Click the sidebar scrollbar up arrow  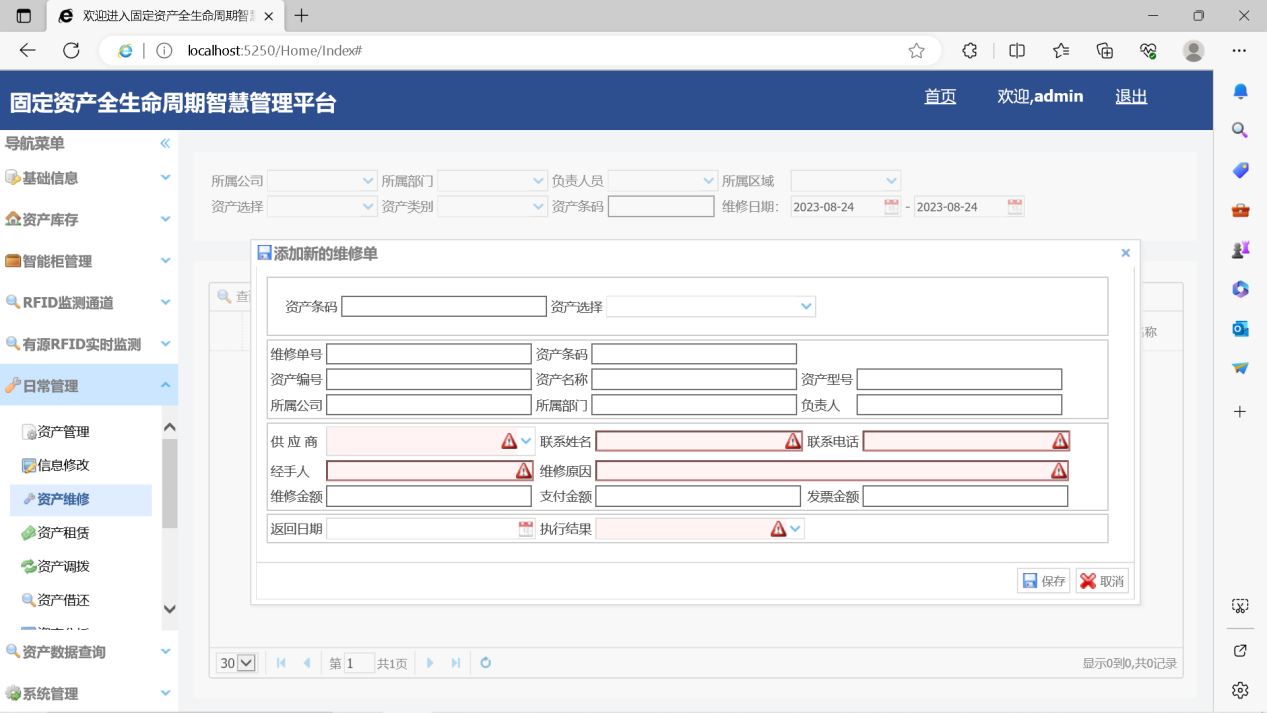coord(170,427)
